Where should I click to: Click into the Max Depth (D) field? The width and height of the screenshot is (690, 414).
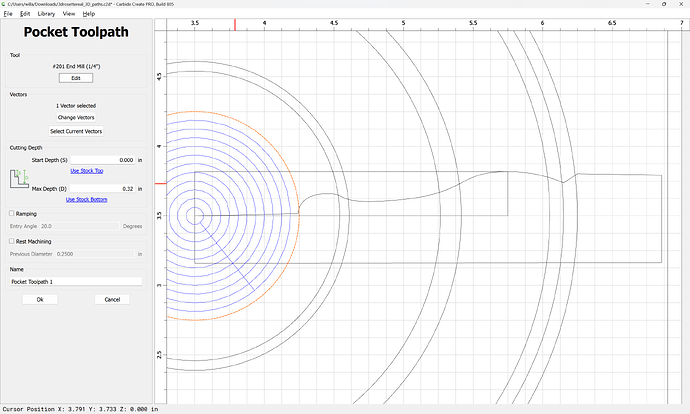tap(104, 189)
